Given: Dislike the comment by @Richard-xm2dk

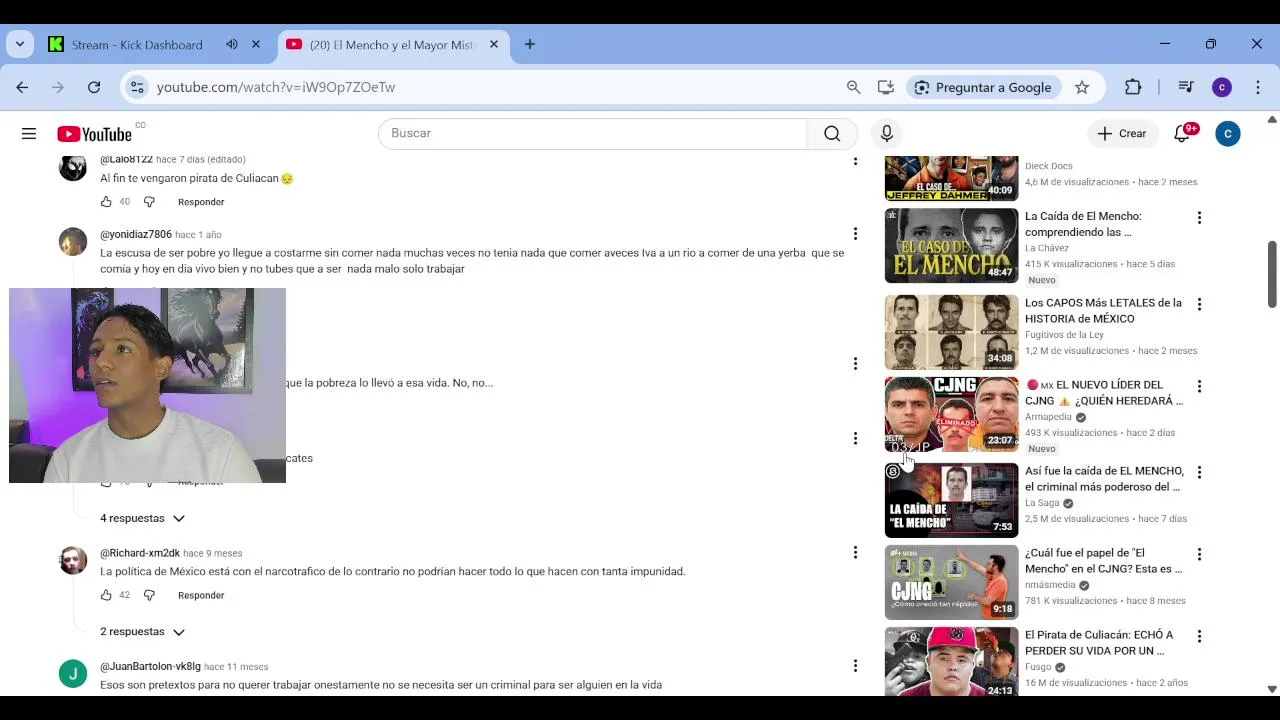Looking at the screenshot, I should (149, 595).
